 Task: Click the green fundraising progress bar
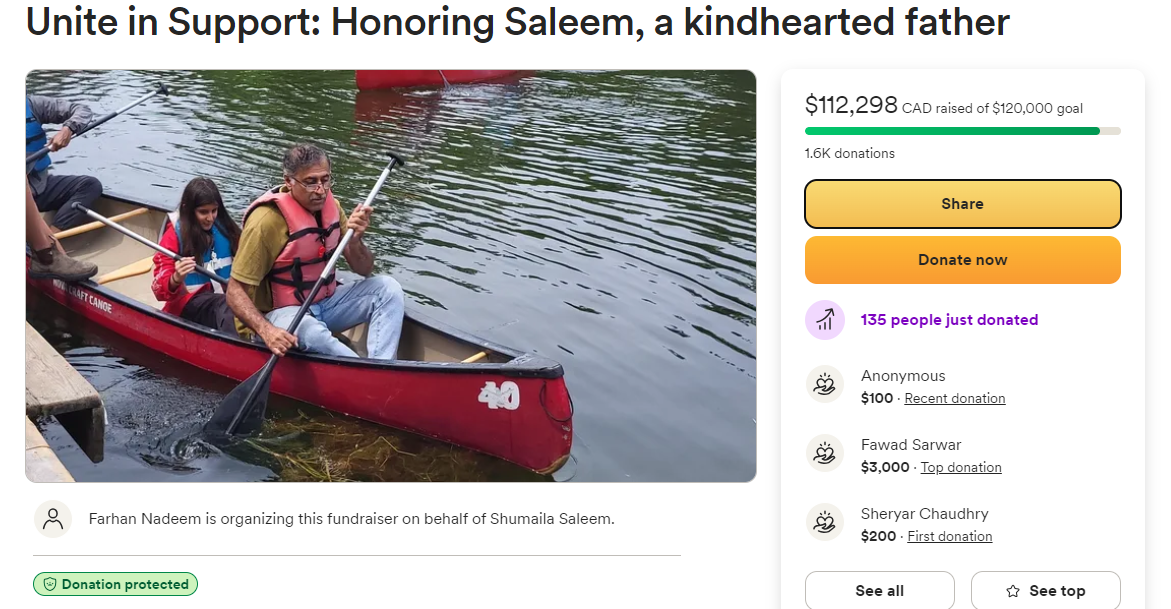pos(952,131)
